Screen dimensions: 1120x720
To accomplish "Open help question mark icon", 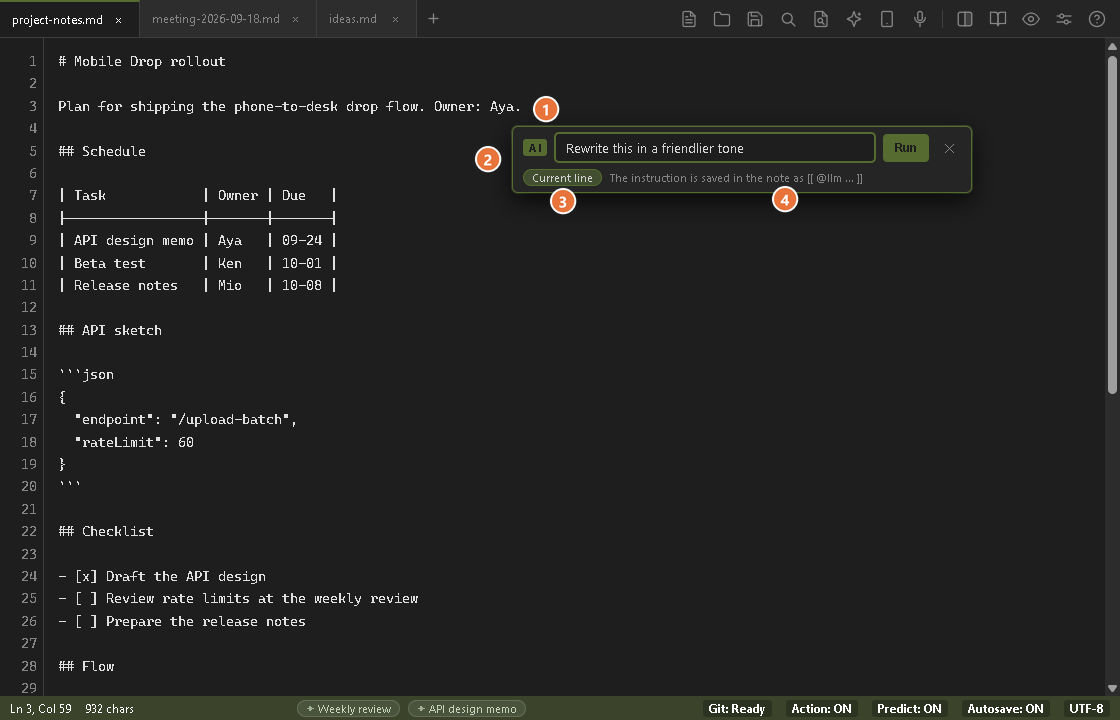I will [1097, 19].
